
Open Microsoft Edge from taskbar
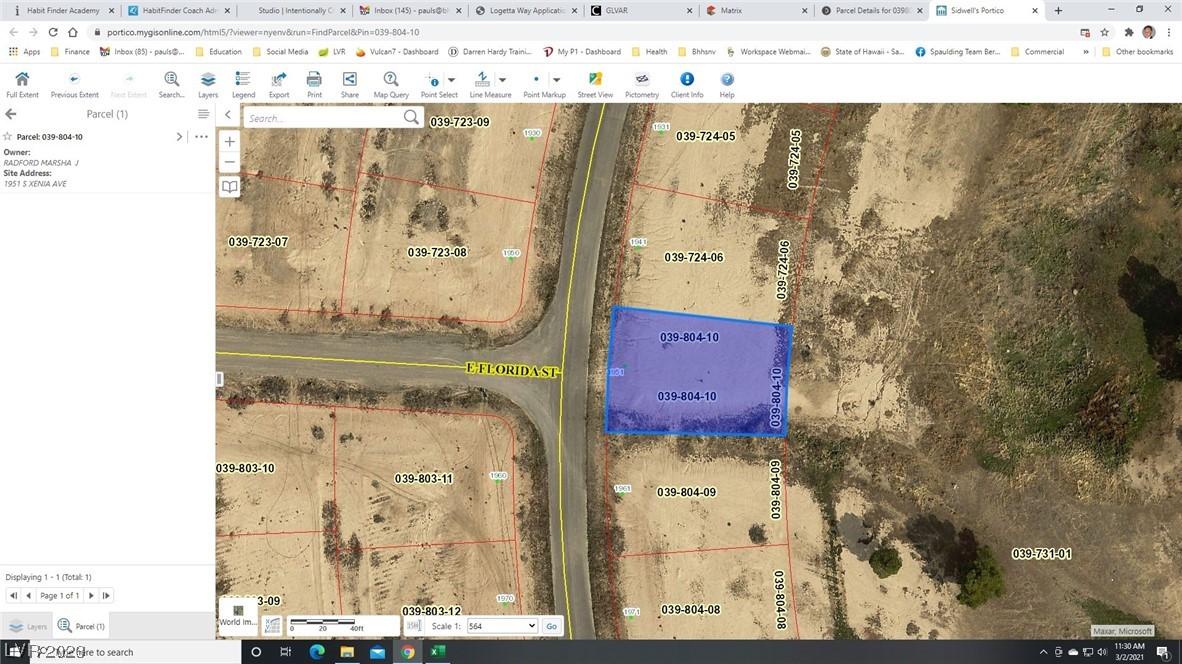[317, 652]
